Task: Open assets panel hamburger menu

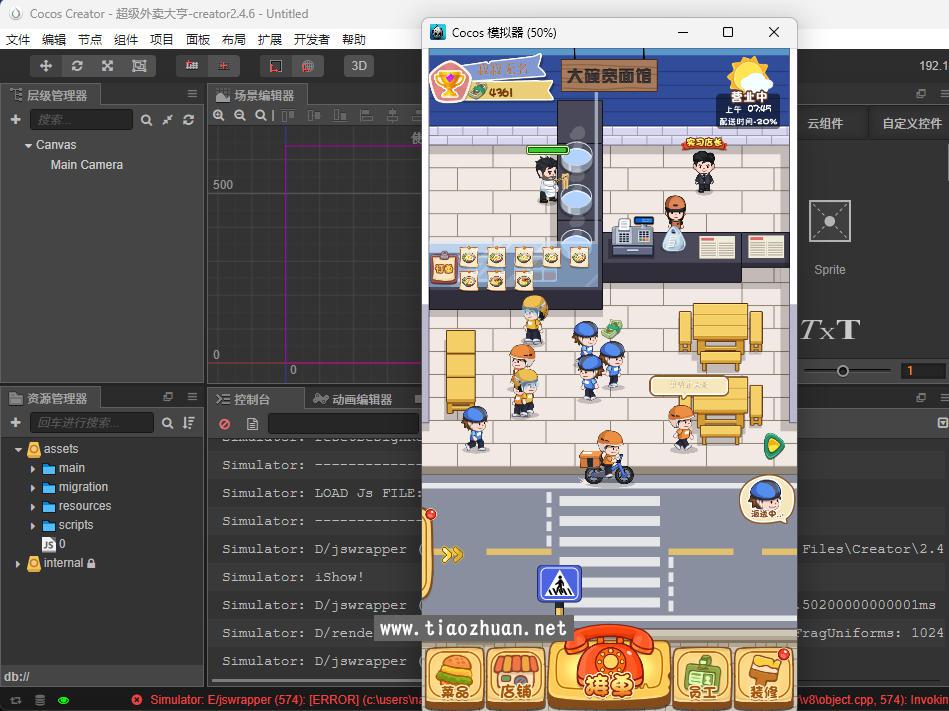Action: click(x=192, y=397)
